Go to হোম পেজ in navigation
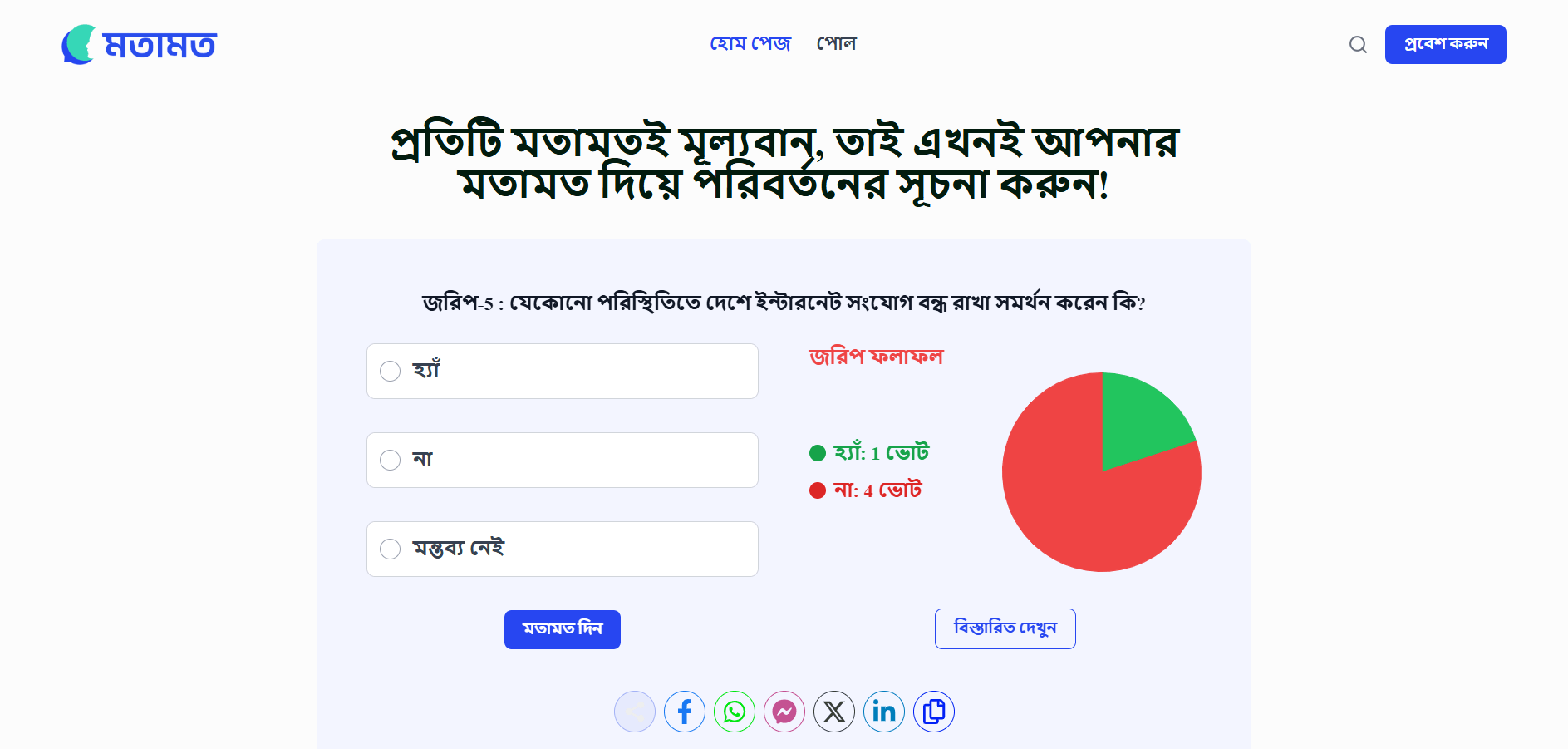Viewport: 1568px width, 749px height. pyautogui.click(x=750, y=43)
